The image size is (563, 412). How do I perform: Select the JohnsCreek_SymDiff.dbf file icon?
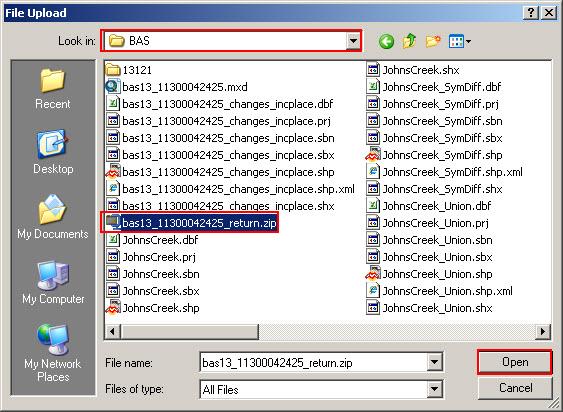(373, 87)
